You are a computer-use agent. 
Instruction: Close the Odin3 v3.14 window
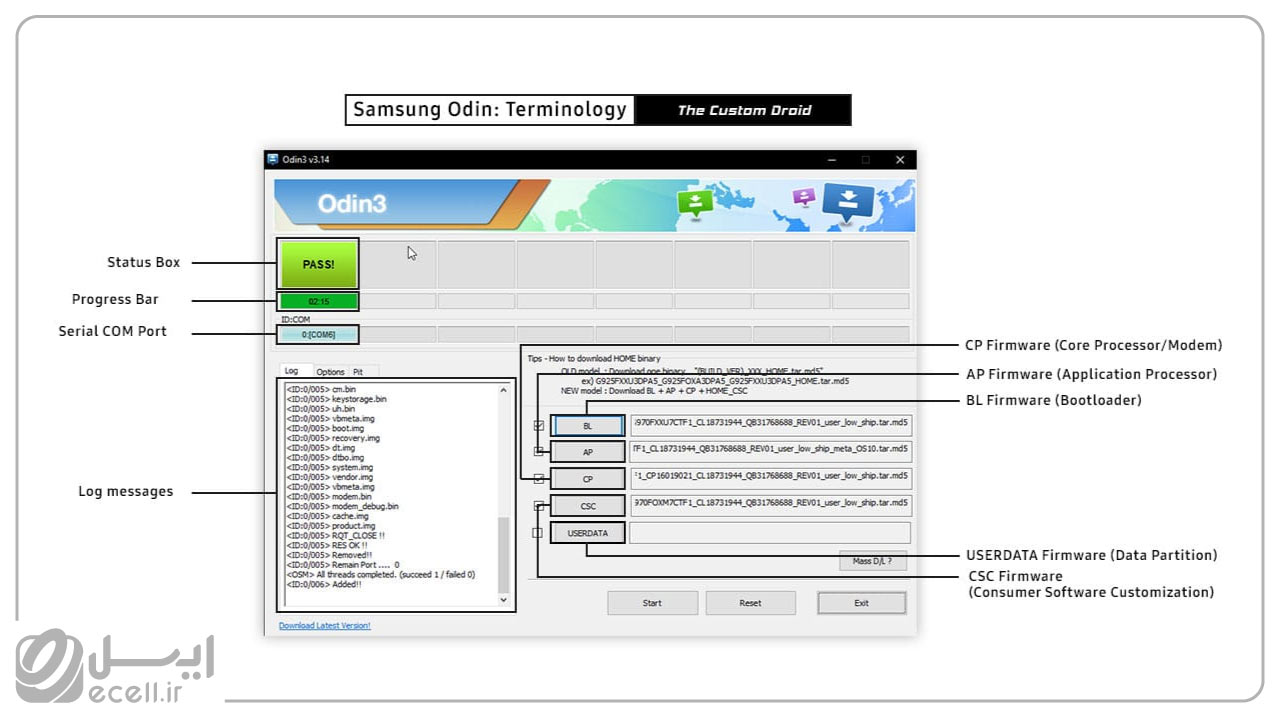click(899, 160)
